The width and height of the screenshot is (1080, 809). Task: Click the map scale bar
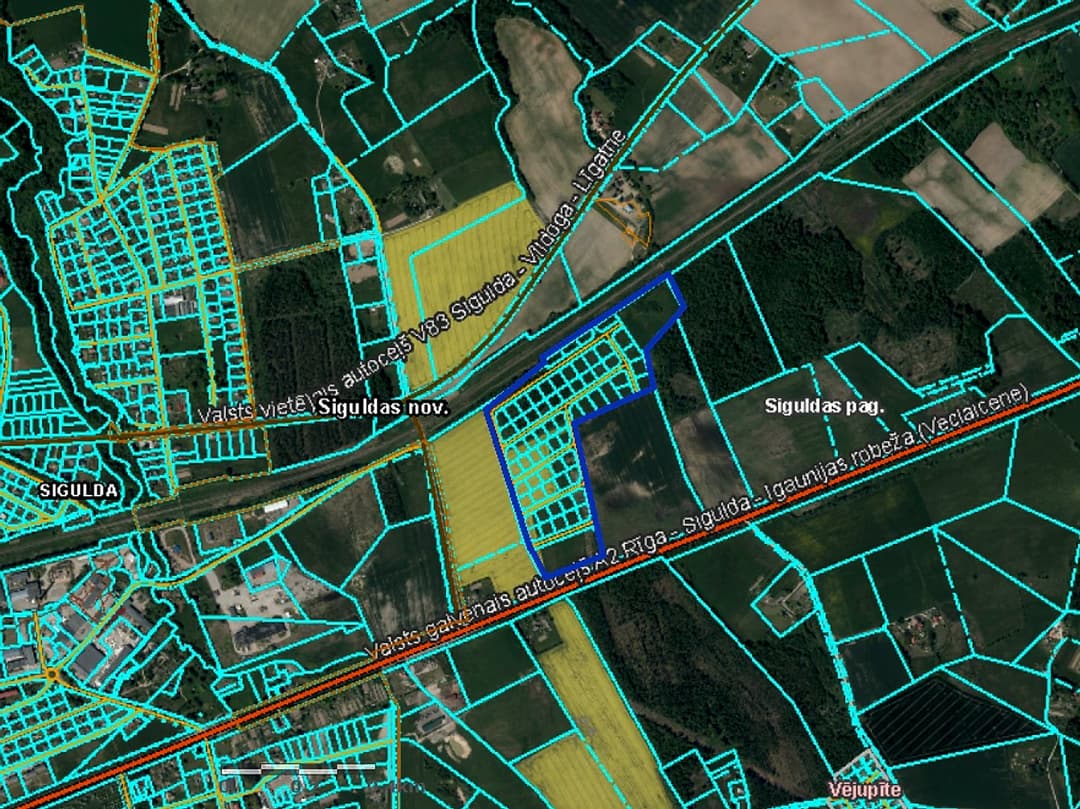[x=298, y=768]
